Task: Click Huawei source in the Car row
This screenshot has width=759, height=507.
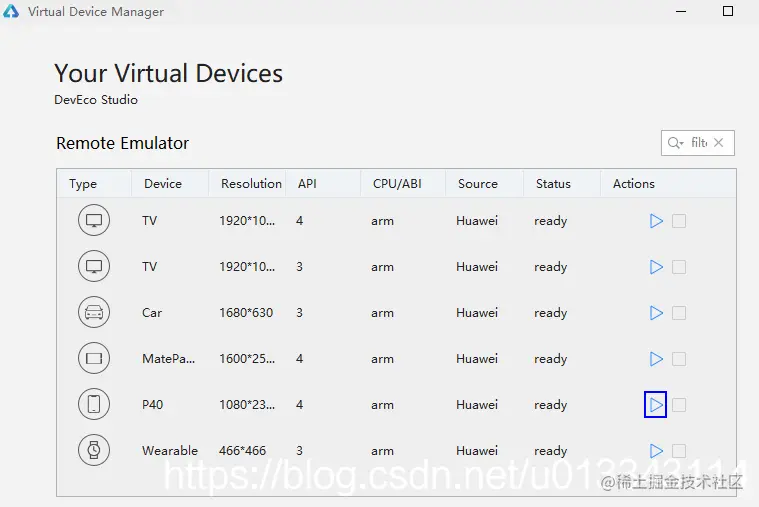Action: click(x=477, y=313)
